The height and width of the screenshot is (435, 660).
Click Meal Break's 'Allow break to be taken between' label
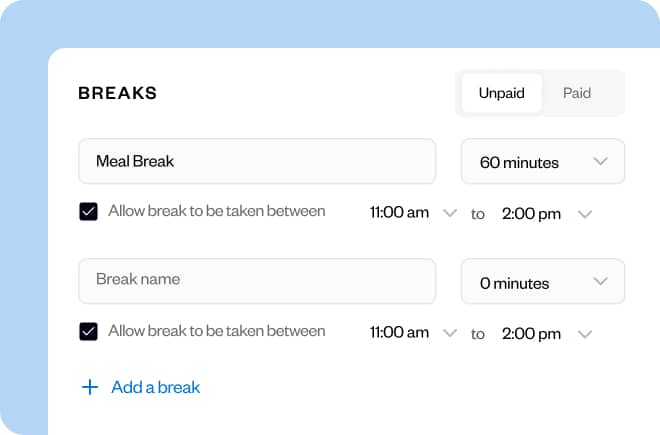tap(216, 212)
